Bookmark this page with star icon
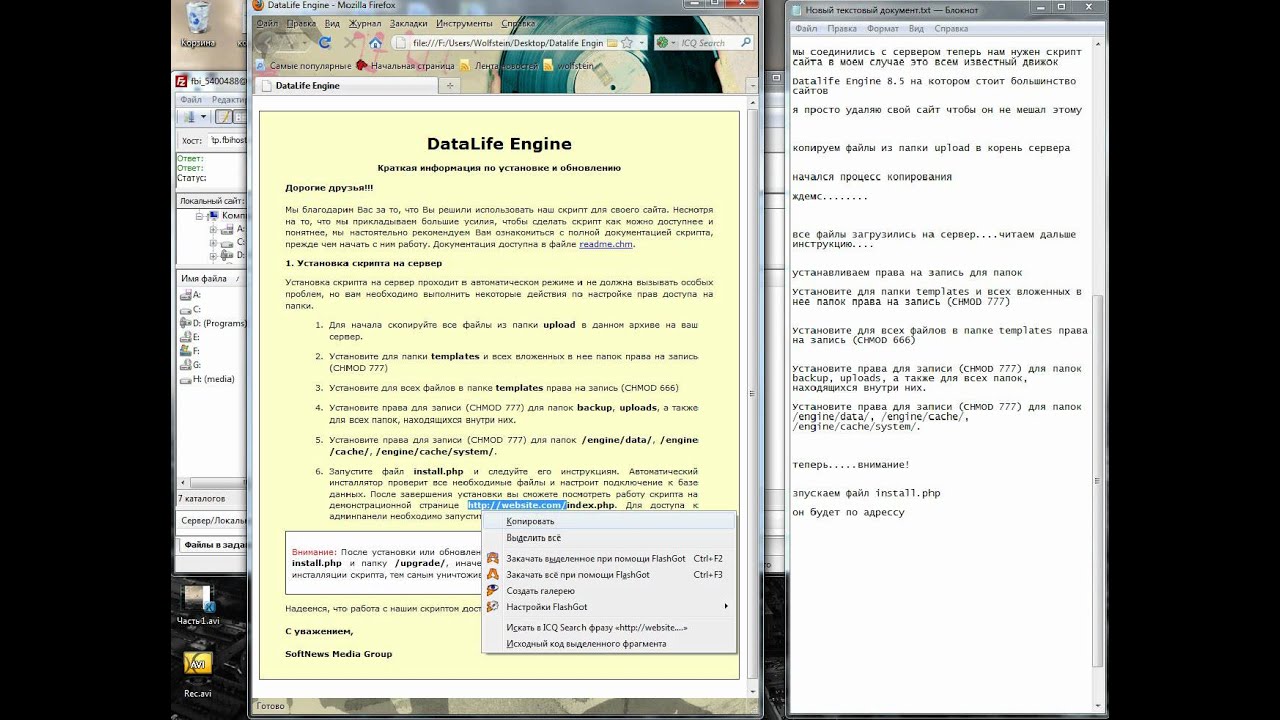Image resolution: width=1280 pixels, height=720 pixels. (x=627, y=43)
